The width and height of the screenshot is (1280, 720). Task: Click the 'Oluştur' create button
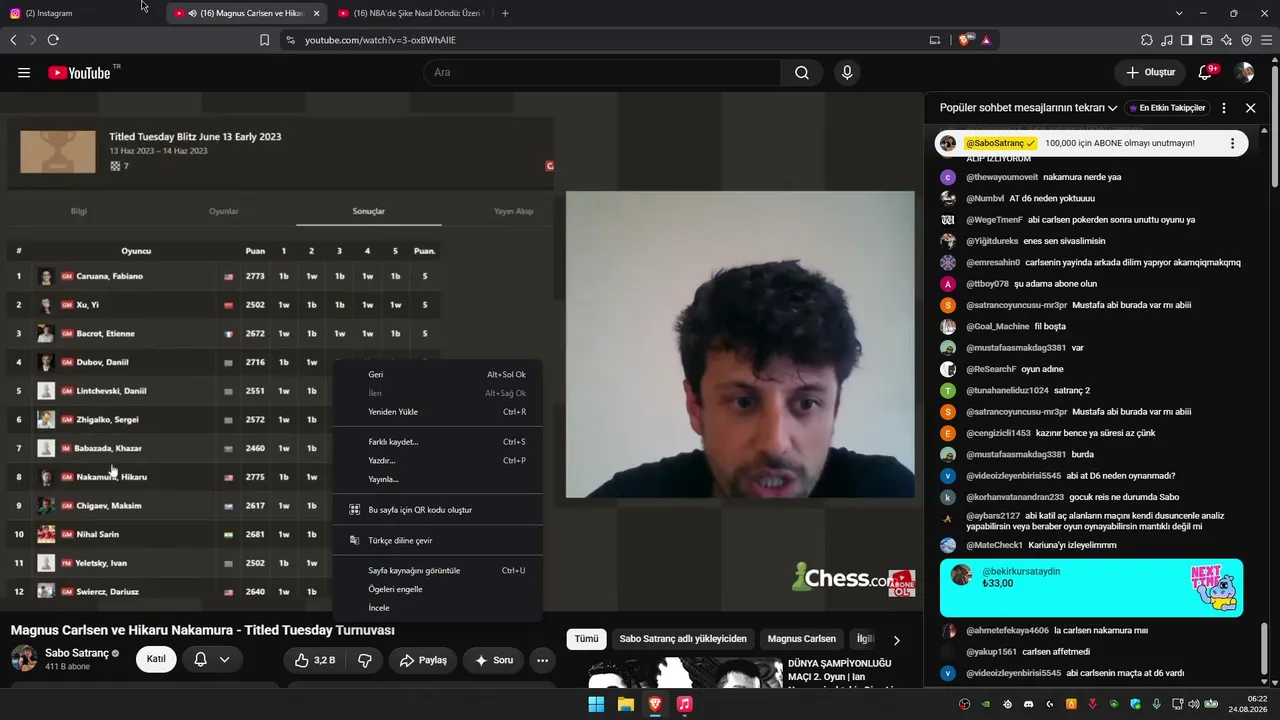pyautogui.click(x=1150, y=72)
